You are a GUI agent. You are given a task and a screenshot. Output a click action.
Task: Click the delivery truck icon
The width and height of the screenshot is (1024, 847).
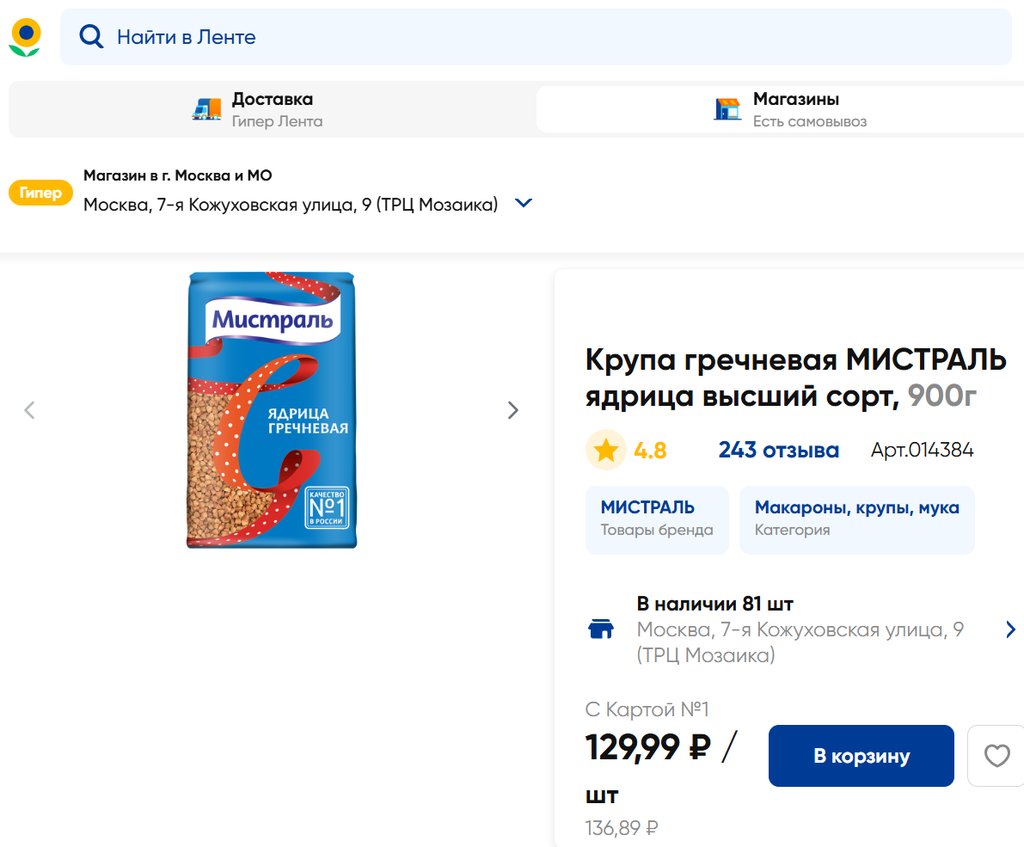pyautogui.click(x=206, y=109)
